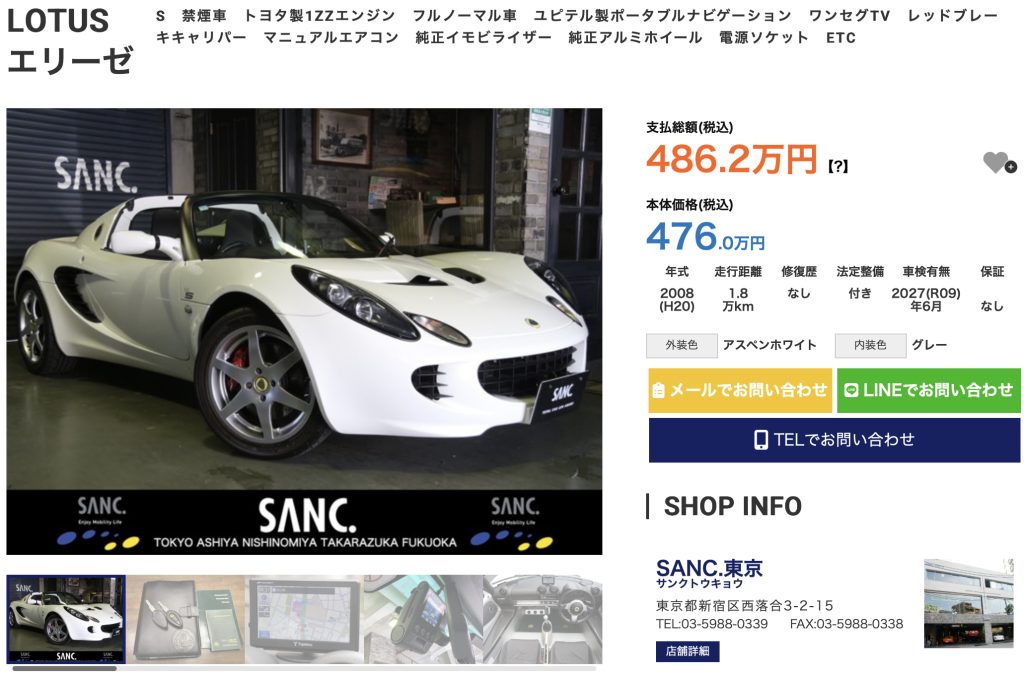
Task: View the SANC.東京 shop building photo
Action: [968, 603]
